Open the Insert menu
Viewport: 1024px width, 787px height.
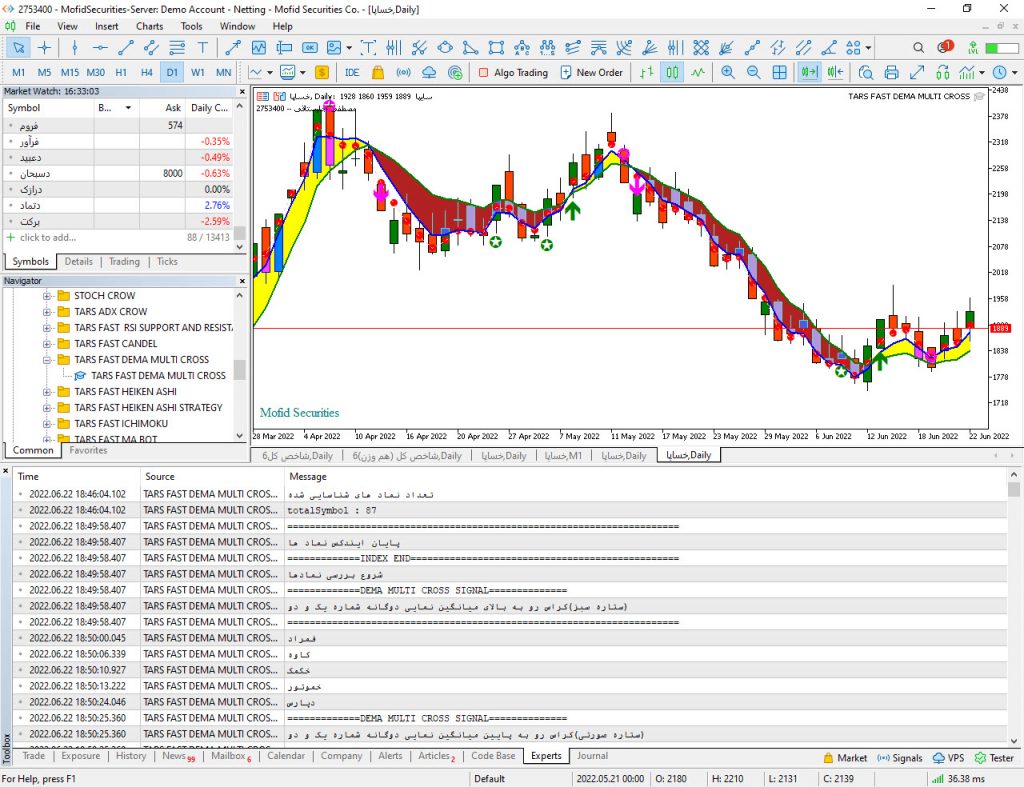pyautogui.click(x=106, y=26)
